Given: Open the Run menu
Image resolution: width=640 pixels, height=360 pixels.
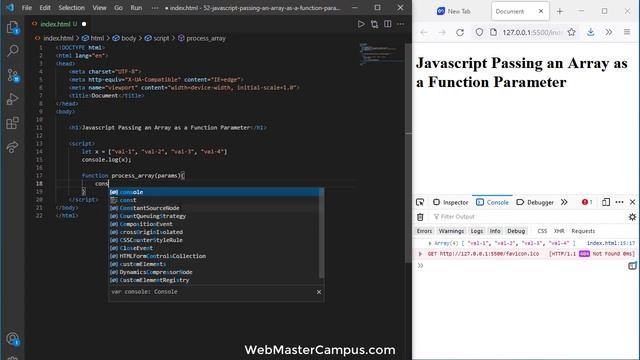Looking at the screenshot, I should [136, 8].
